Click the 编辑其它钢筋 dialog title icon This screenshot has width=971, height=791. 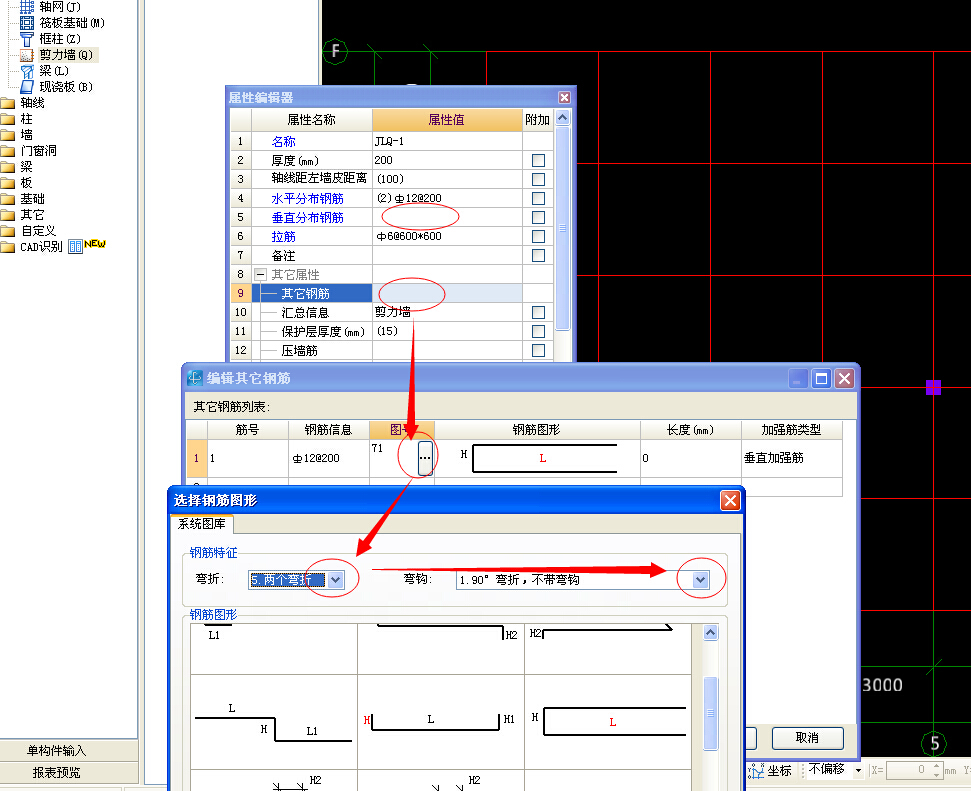[195, 378]
